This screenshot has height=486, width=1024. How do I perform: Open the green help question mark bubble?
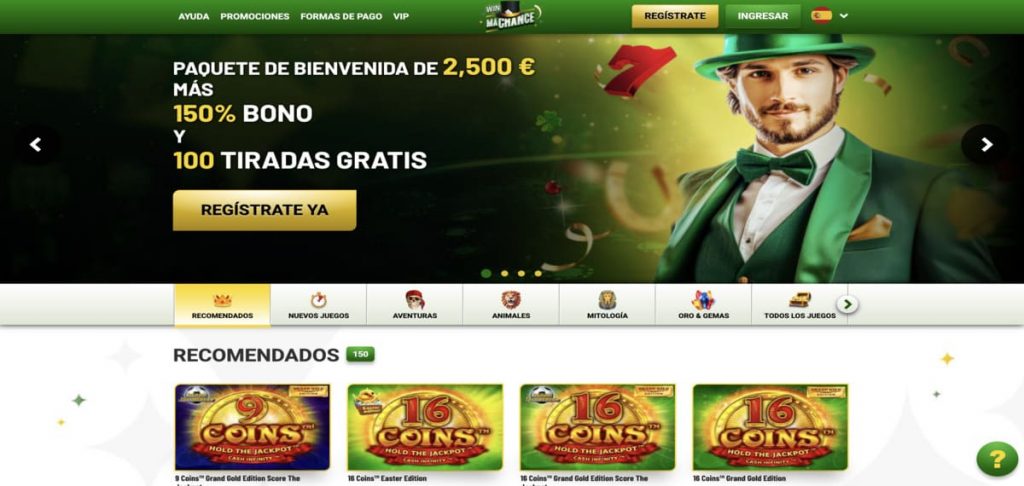click(997, 459)
